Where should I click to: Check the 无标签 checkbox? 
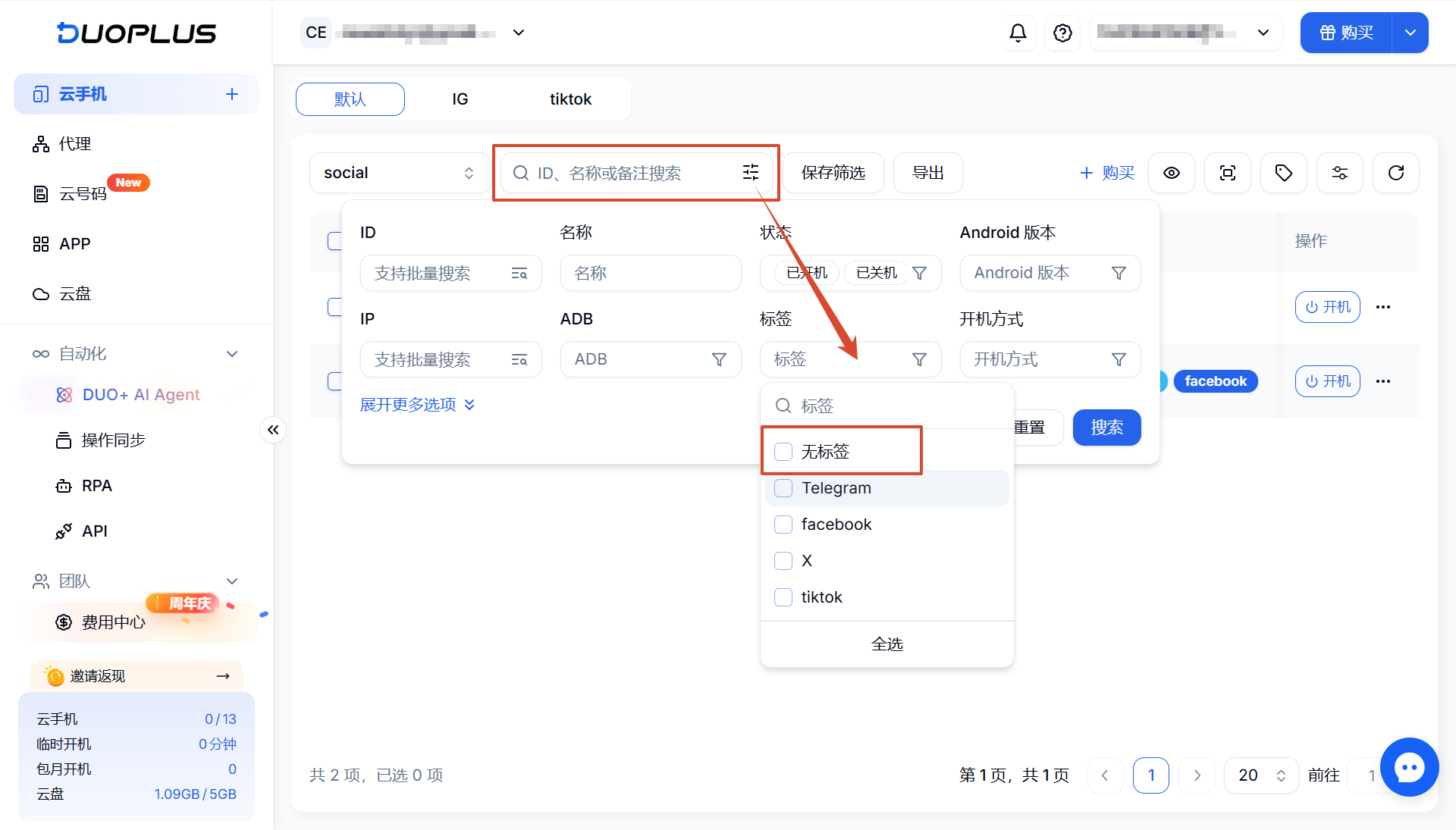(783, 452)
